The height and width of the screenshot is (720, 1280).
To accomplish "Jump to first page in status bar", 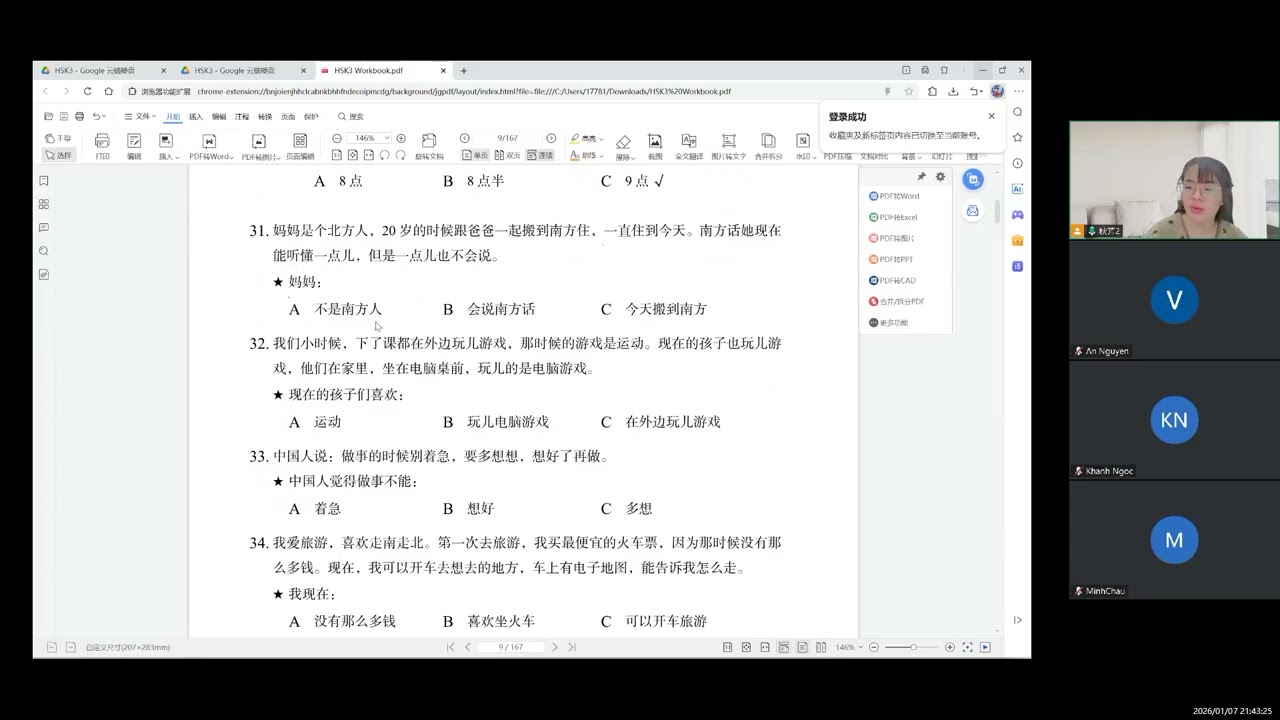I will [x=450, y=647].
